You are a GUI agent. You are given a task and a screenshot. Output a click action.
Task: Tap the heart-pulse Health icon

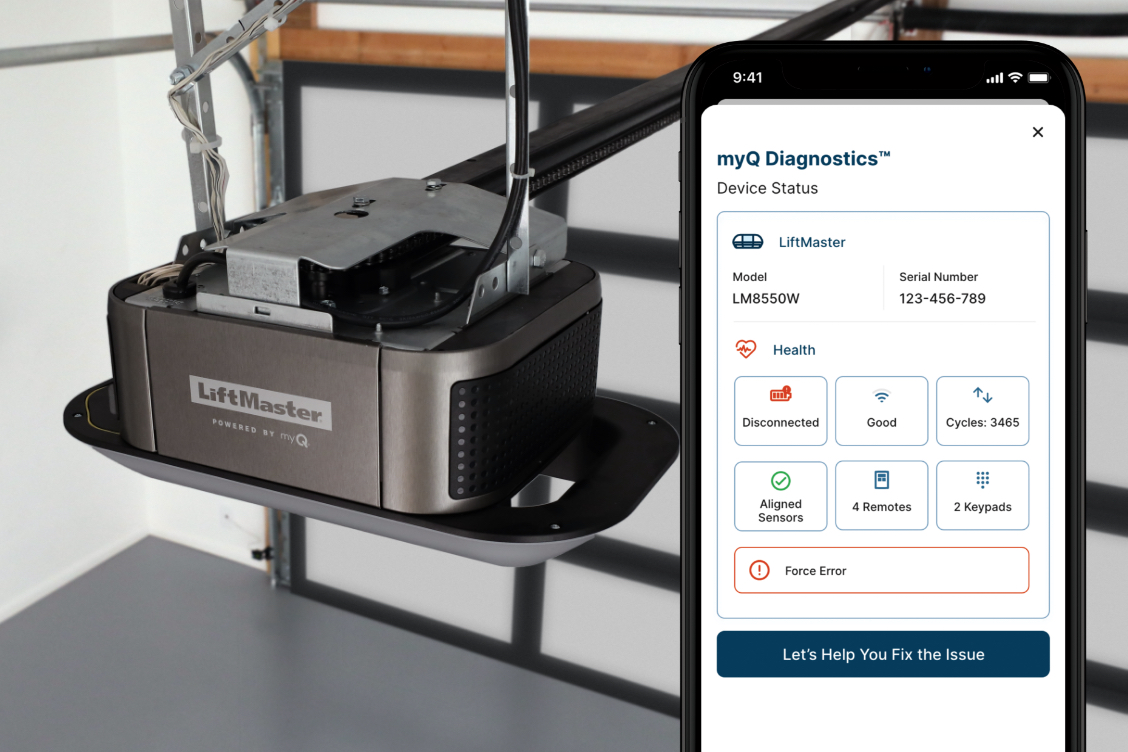(746, 349)
